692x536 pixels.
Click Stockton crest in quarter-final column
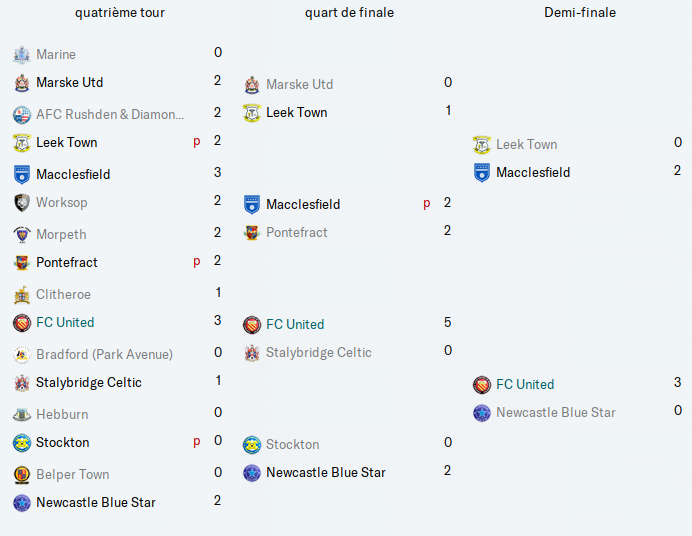coord(252,445)
